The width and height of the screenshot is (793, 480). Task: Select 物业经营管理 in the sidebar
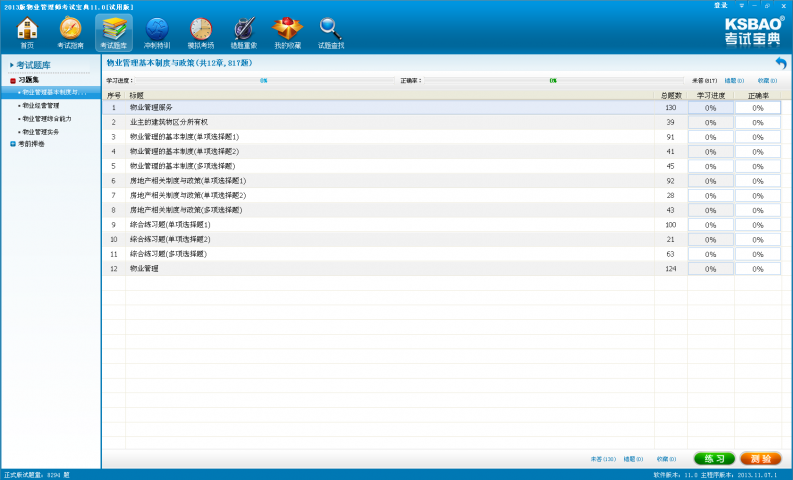41,105
